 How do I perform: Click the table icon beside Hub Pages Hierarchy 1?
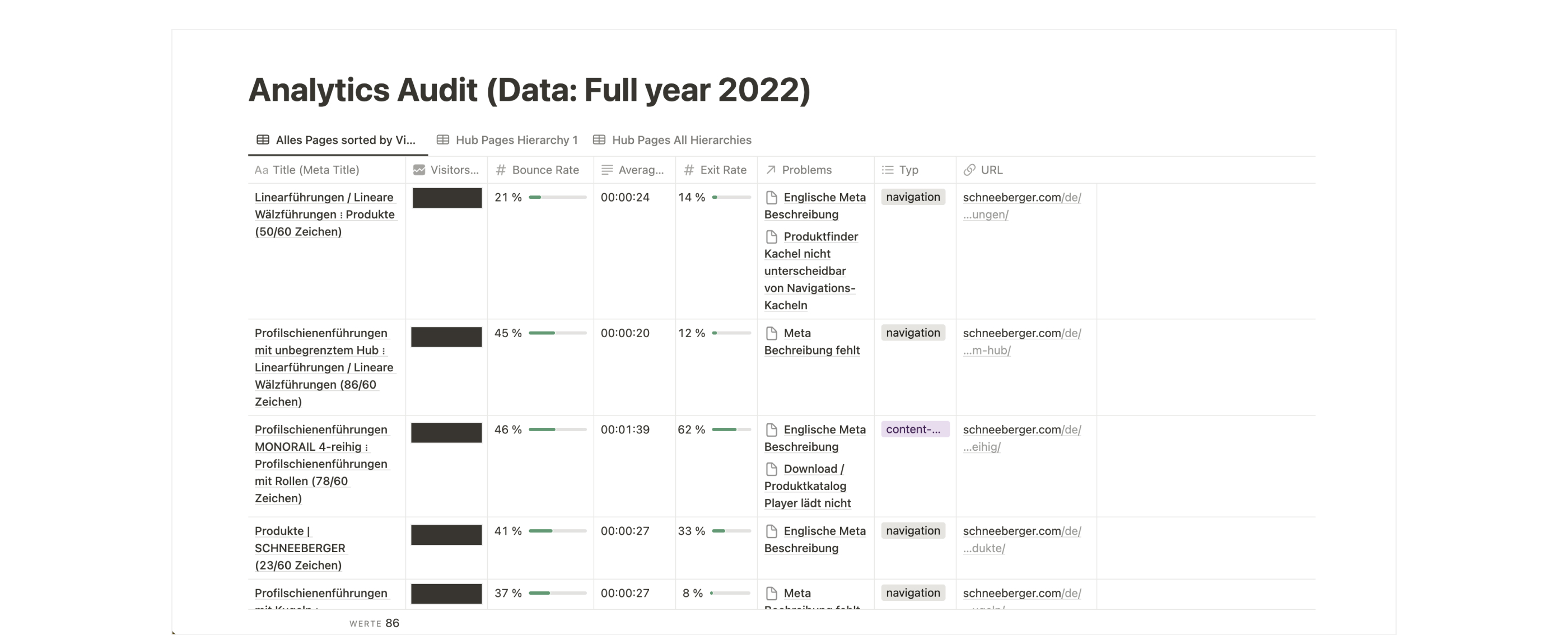[x=442, y=139]
